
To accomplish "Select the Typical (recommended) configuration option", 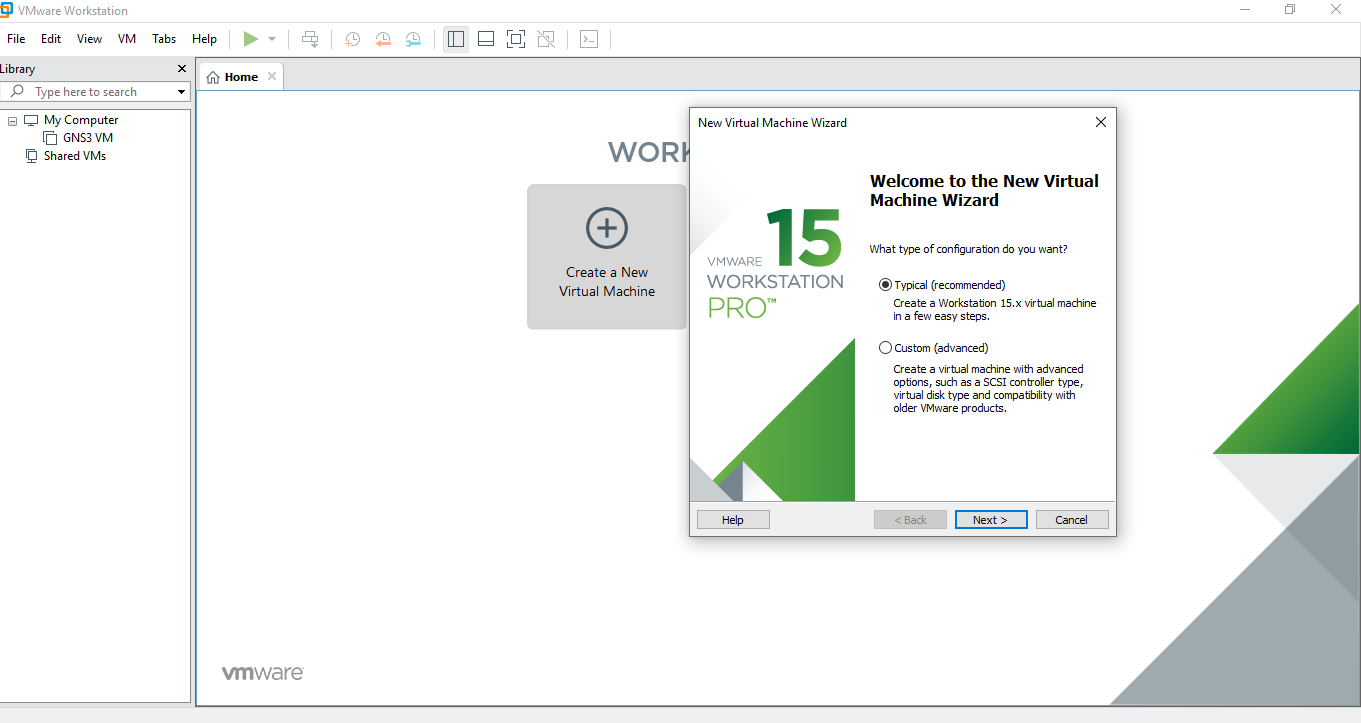I will coord(885,284).
